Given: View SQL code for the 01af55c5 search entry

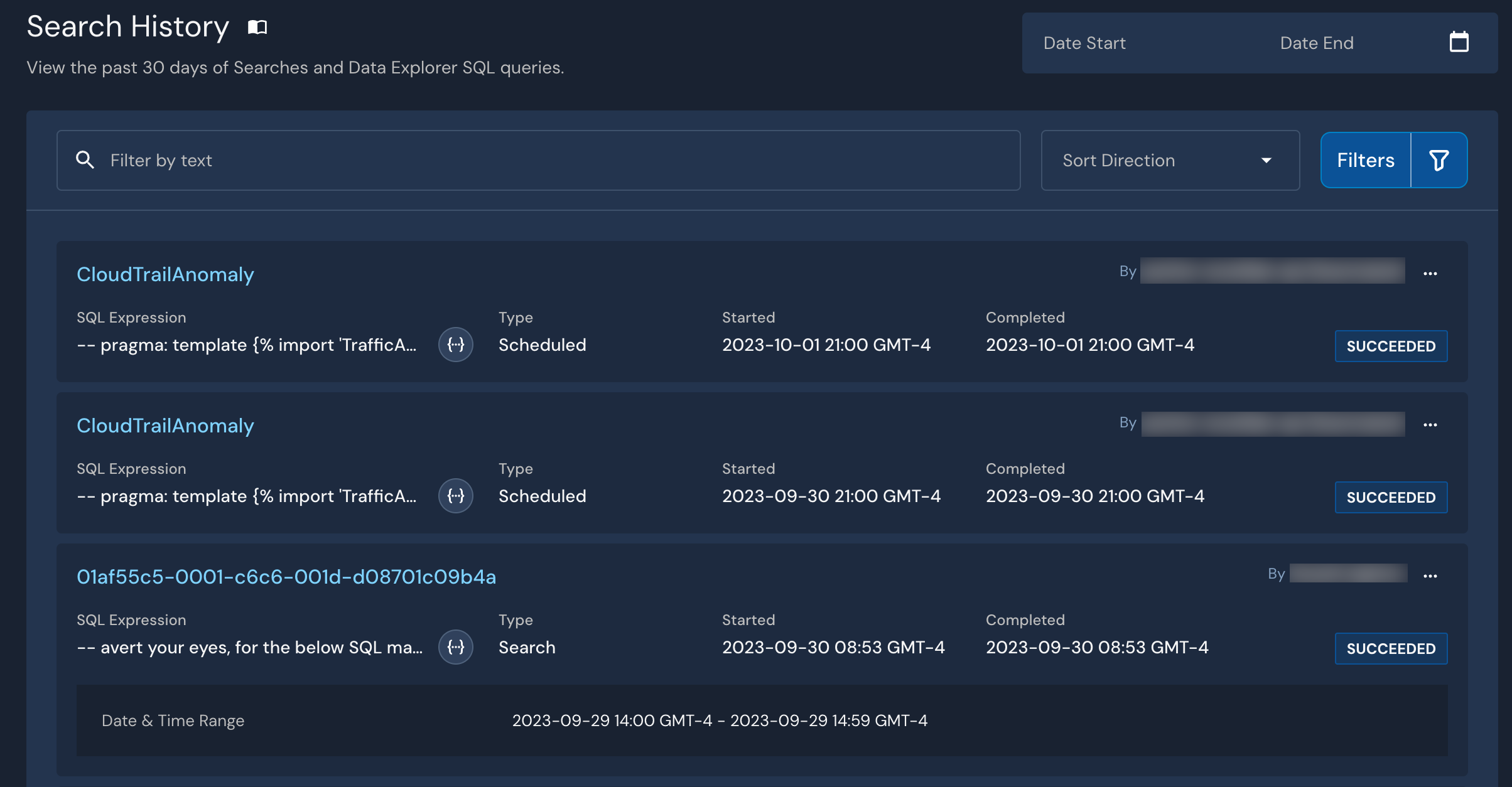Looking at the screenshot, I should (455, 647).
